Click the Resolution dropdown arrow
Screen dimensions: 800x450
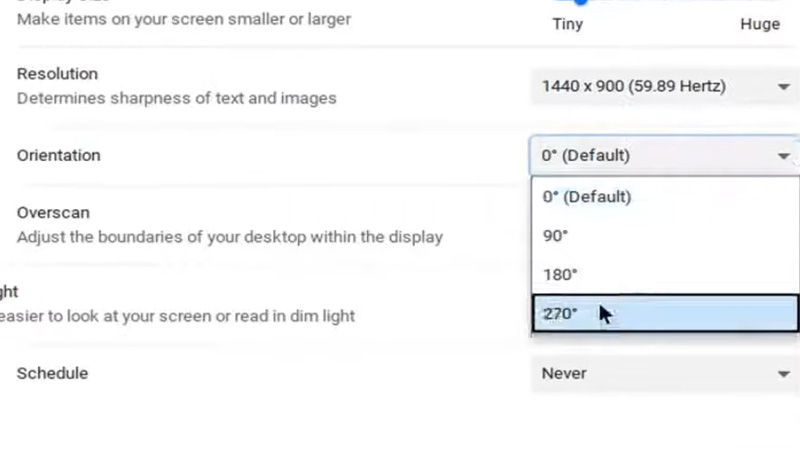click(784, 87)
